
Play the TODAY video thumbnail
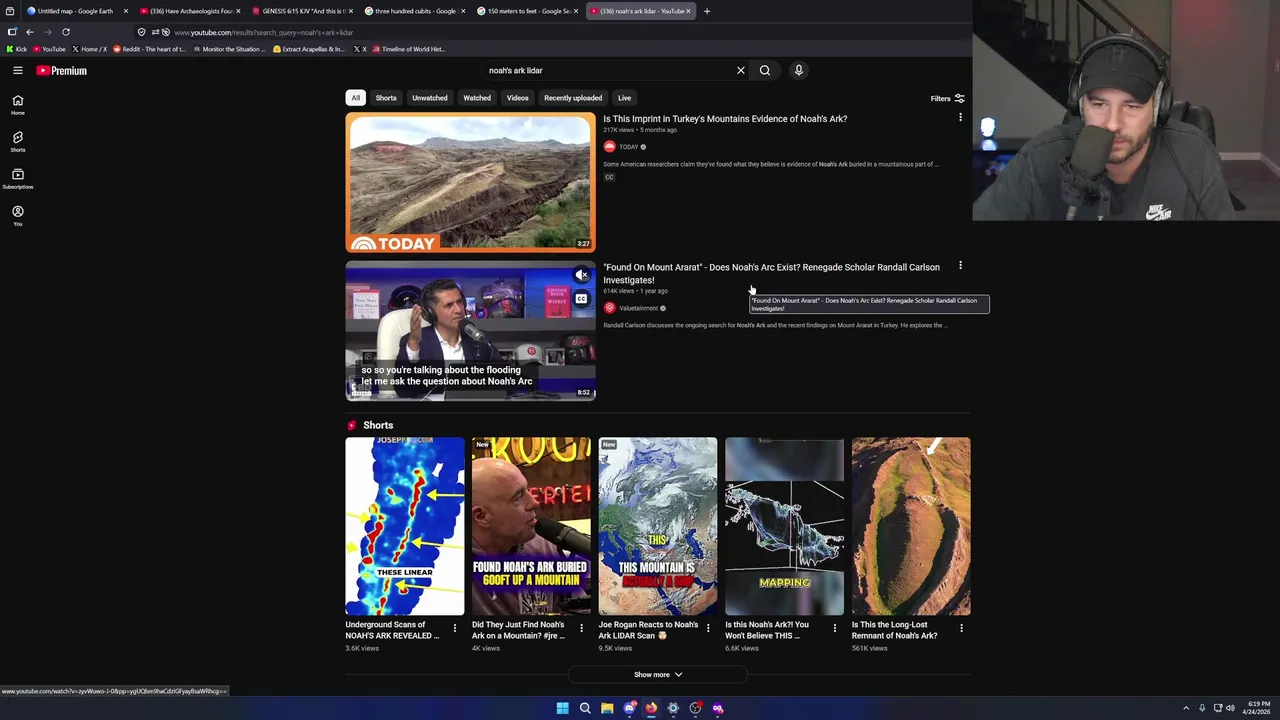pyautogui.click(x=470, y=182)
